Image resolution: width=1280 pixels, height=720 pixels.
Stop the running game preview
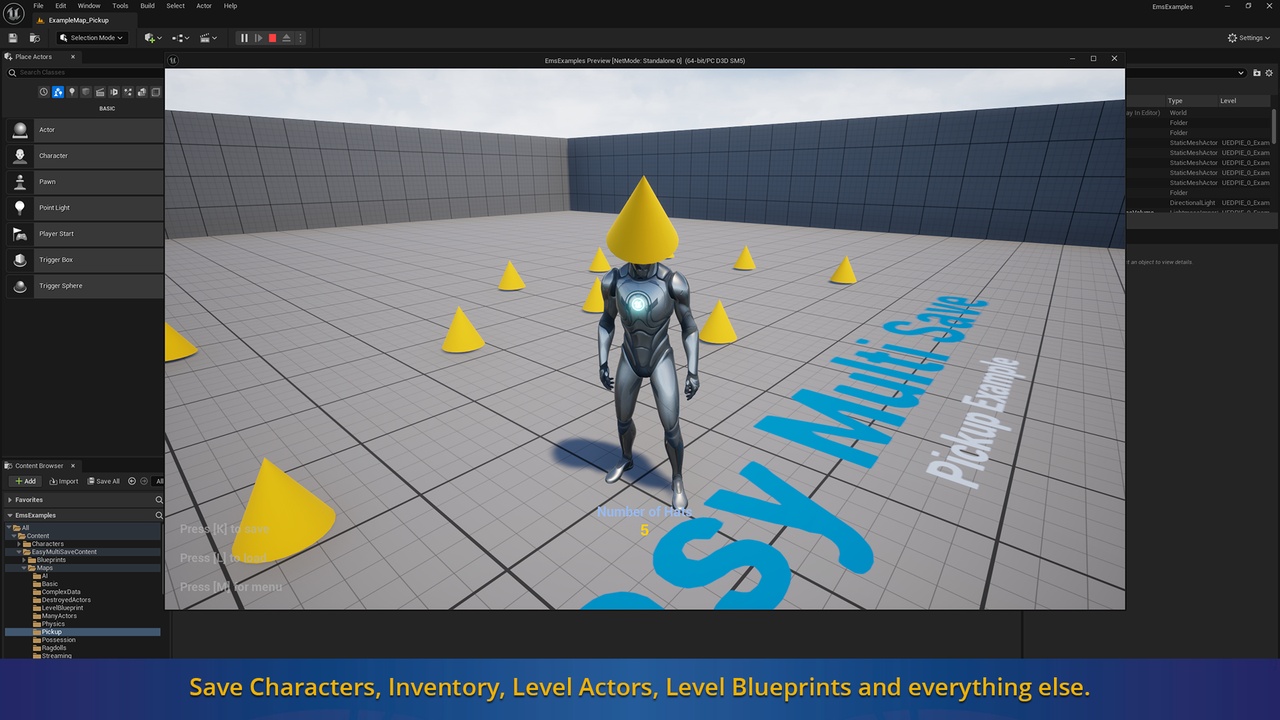pos(272,38)
